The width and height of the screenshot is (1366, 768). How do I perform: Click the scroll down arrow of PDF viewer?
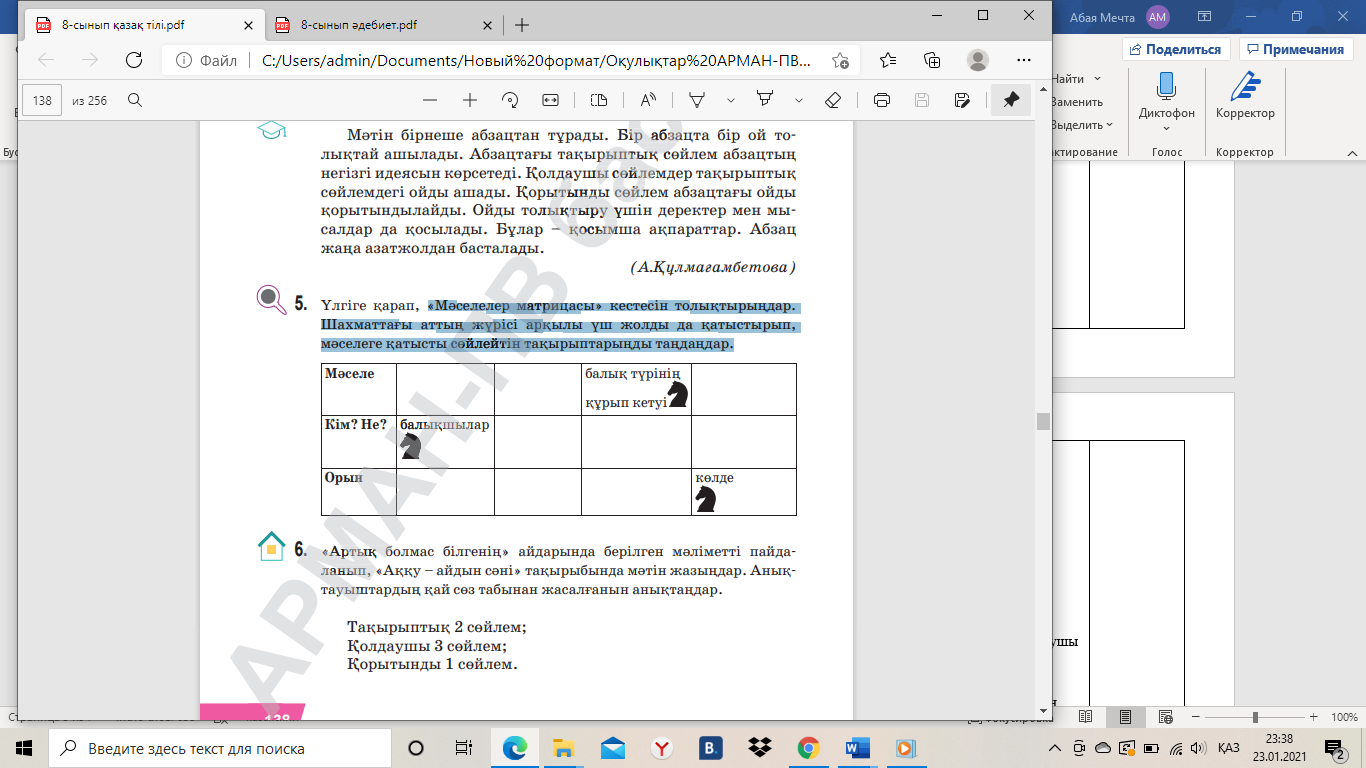[1044, 711]
